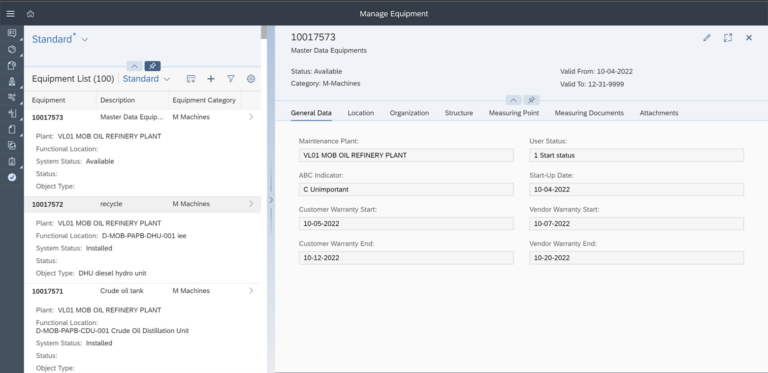Select equipment number 10017573 in the list
768x373 pixels.
(x=48, y=117)
